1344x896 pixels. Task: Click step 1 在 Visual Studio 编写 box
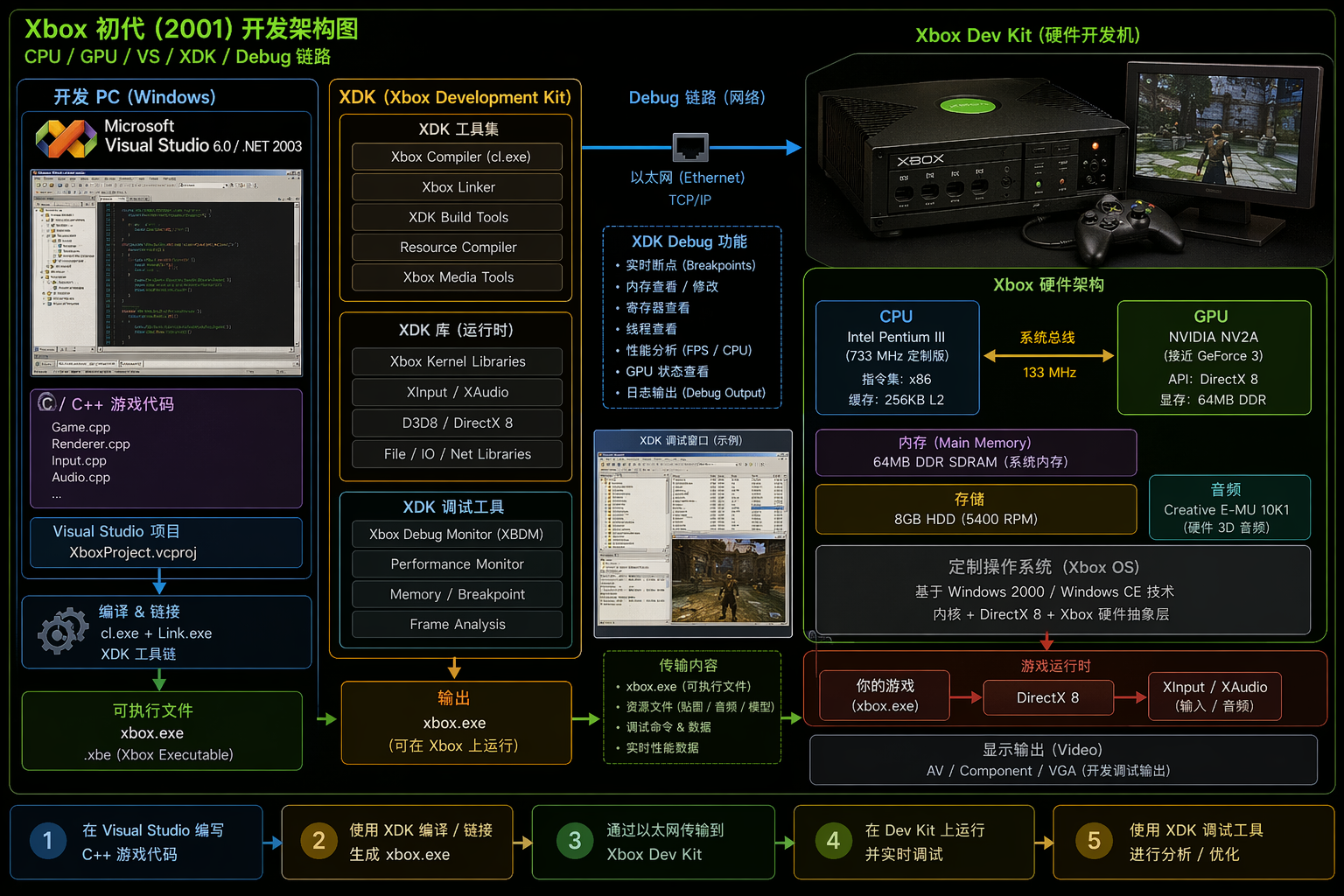[x=136, y=842]
